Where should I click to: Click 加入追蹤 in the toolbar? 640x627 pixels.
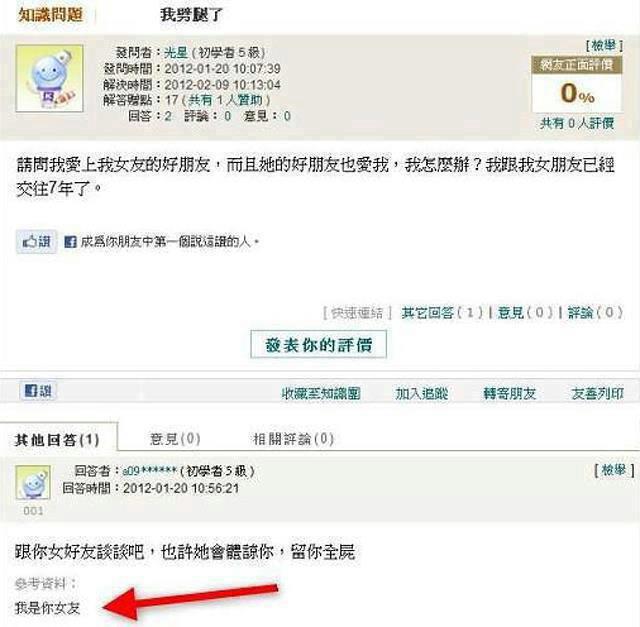click(422, 394)
